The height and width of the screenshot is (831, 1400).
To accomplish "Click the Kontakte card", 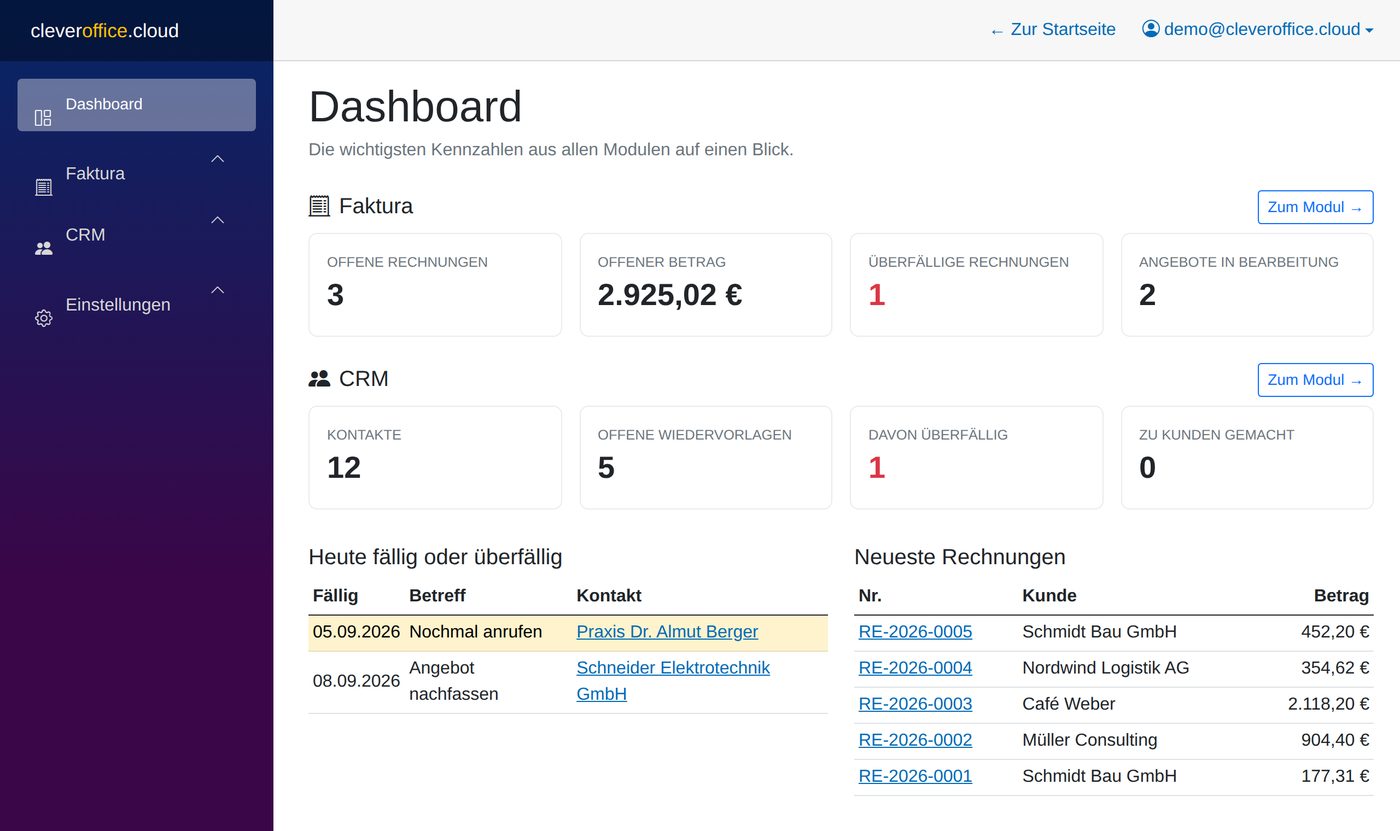I will point(435,458).
